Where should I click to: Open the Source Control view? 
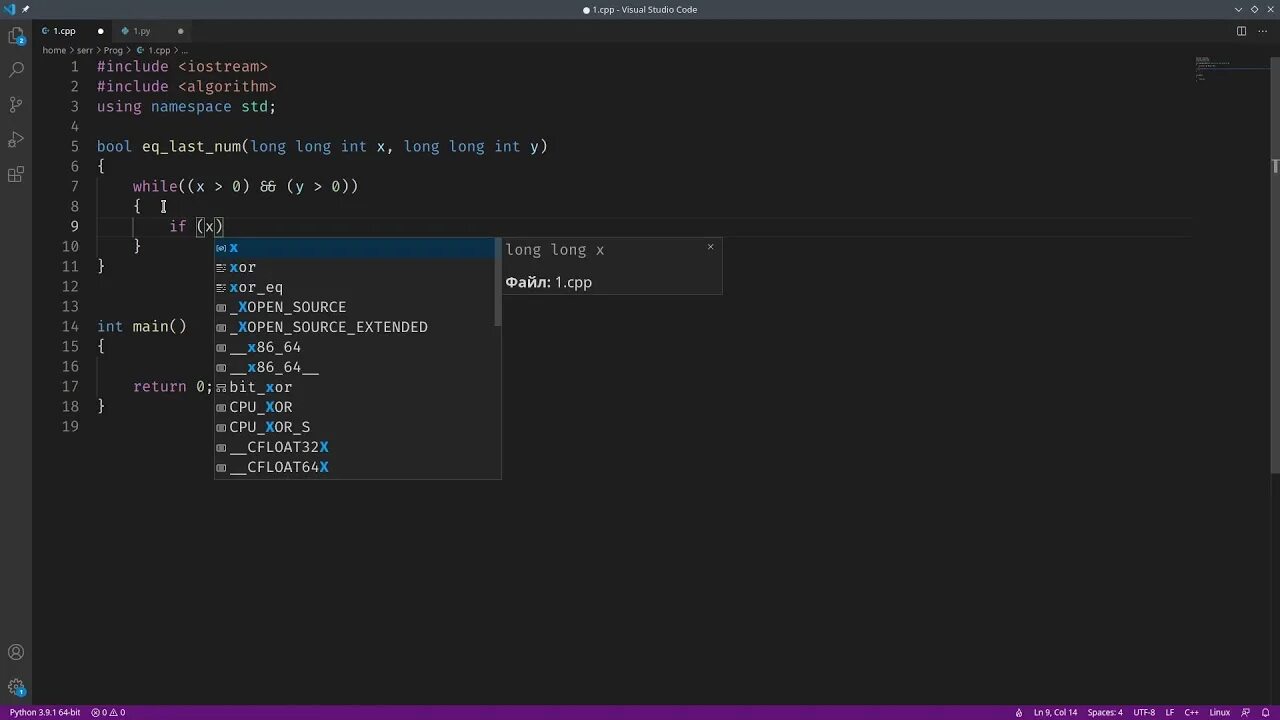pos(16,104)
